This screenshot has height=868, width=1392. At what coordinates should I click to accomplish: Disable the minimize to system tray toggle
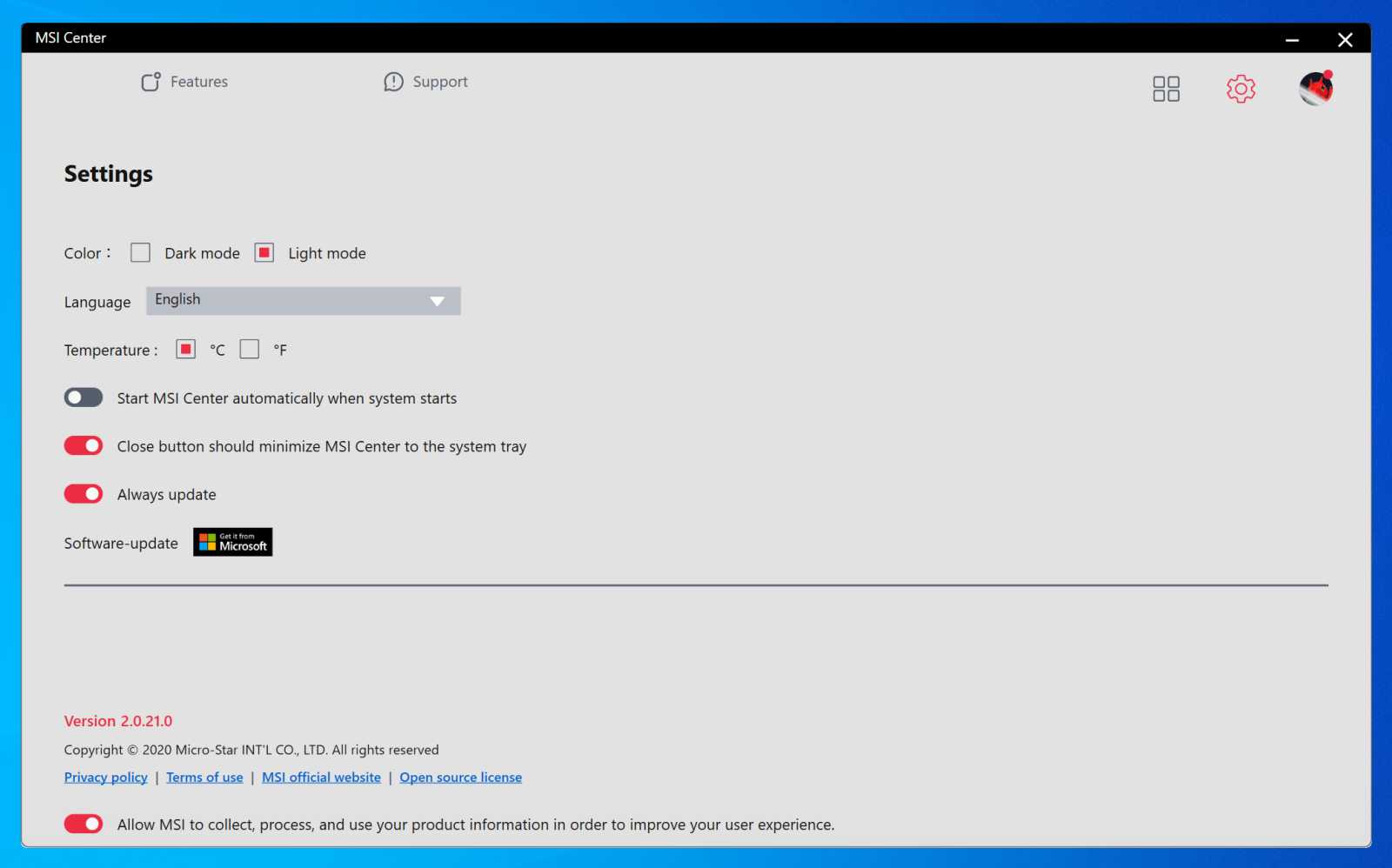pyautogui.click(x=84, y=445)
